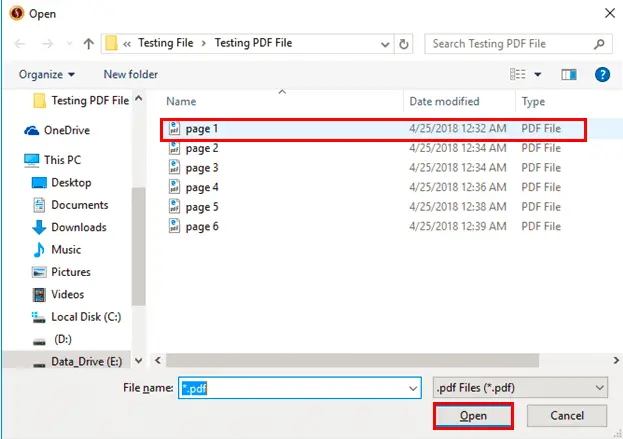This screenshot has width=623, height=439.
Task: Change the view layout icon
Action: 518,74
